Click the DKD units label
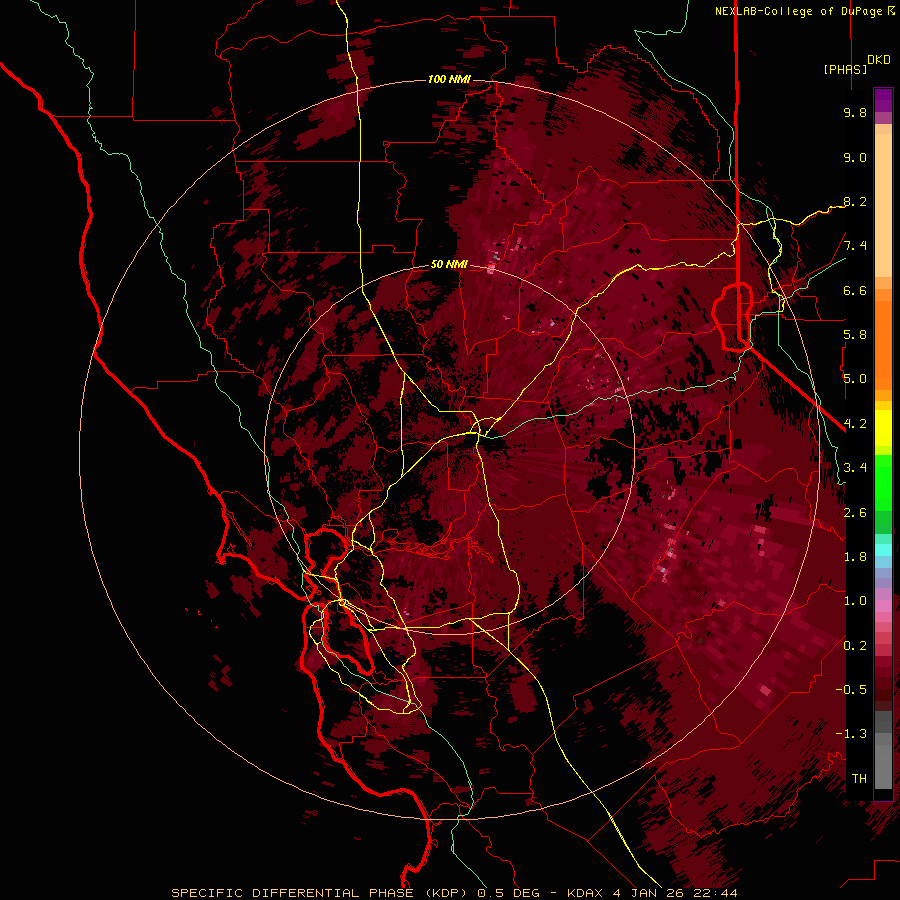The height and width of the screenshot is (900, 900). click(879, 60)
